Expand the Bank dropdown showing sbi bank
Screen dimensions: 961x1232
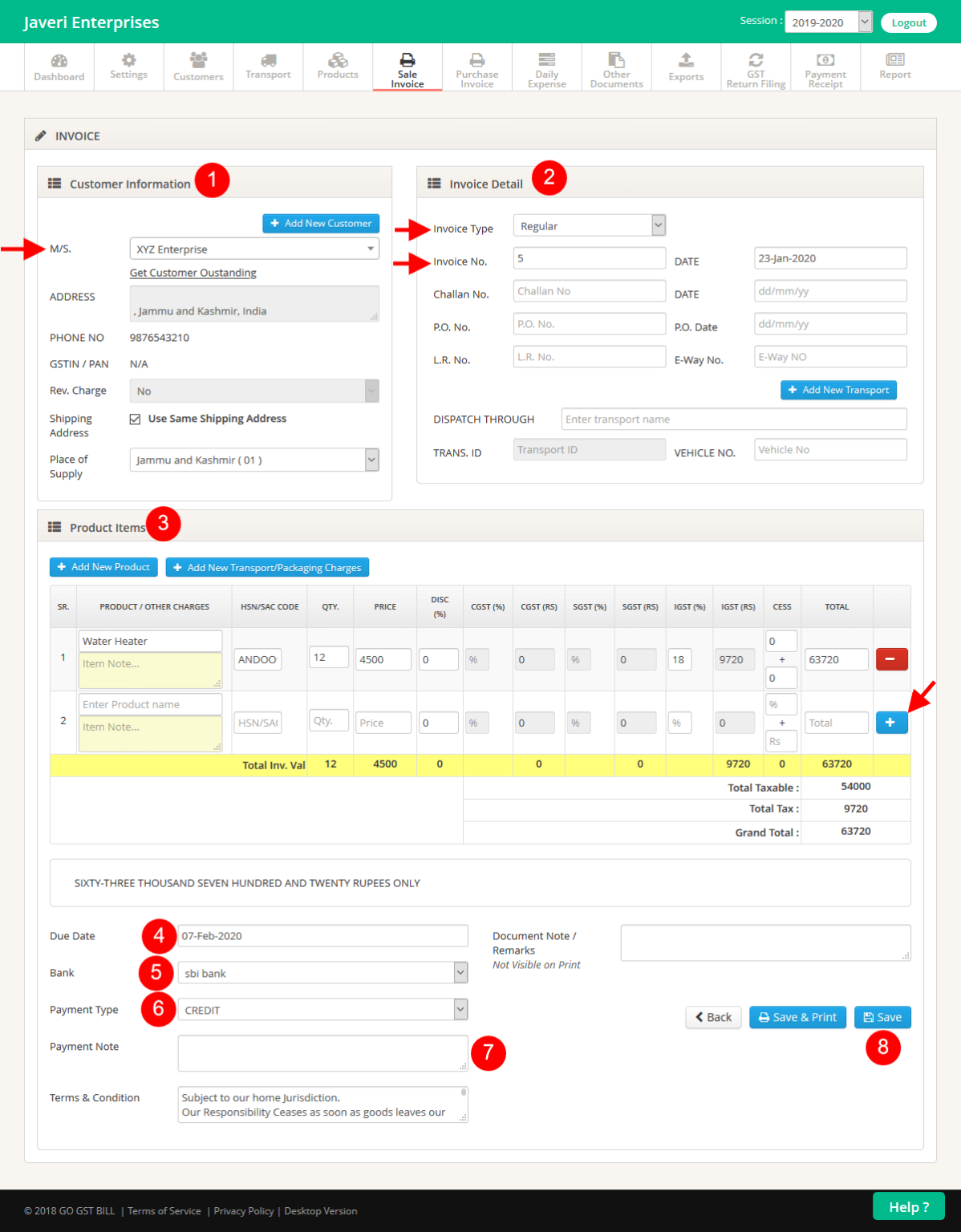coord(322,972)
